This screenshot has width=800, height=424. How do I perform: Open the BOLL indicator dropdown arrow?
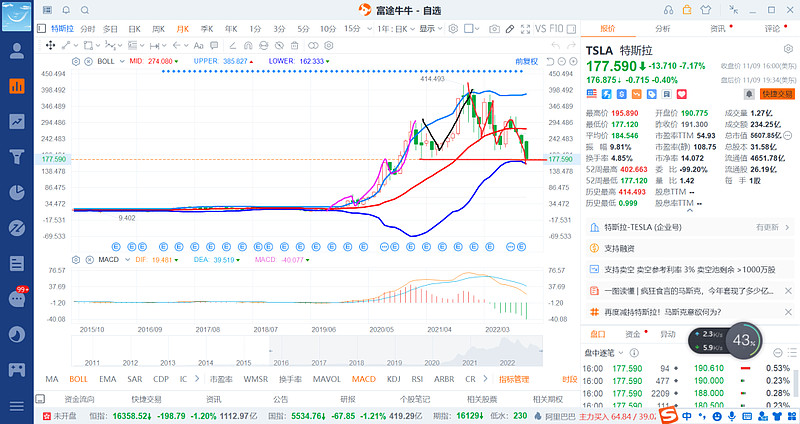(122, 61)
